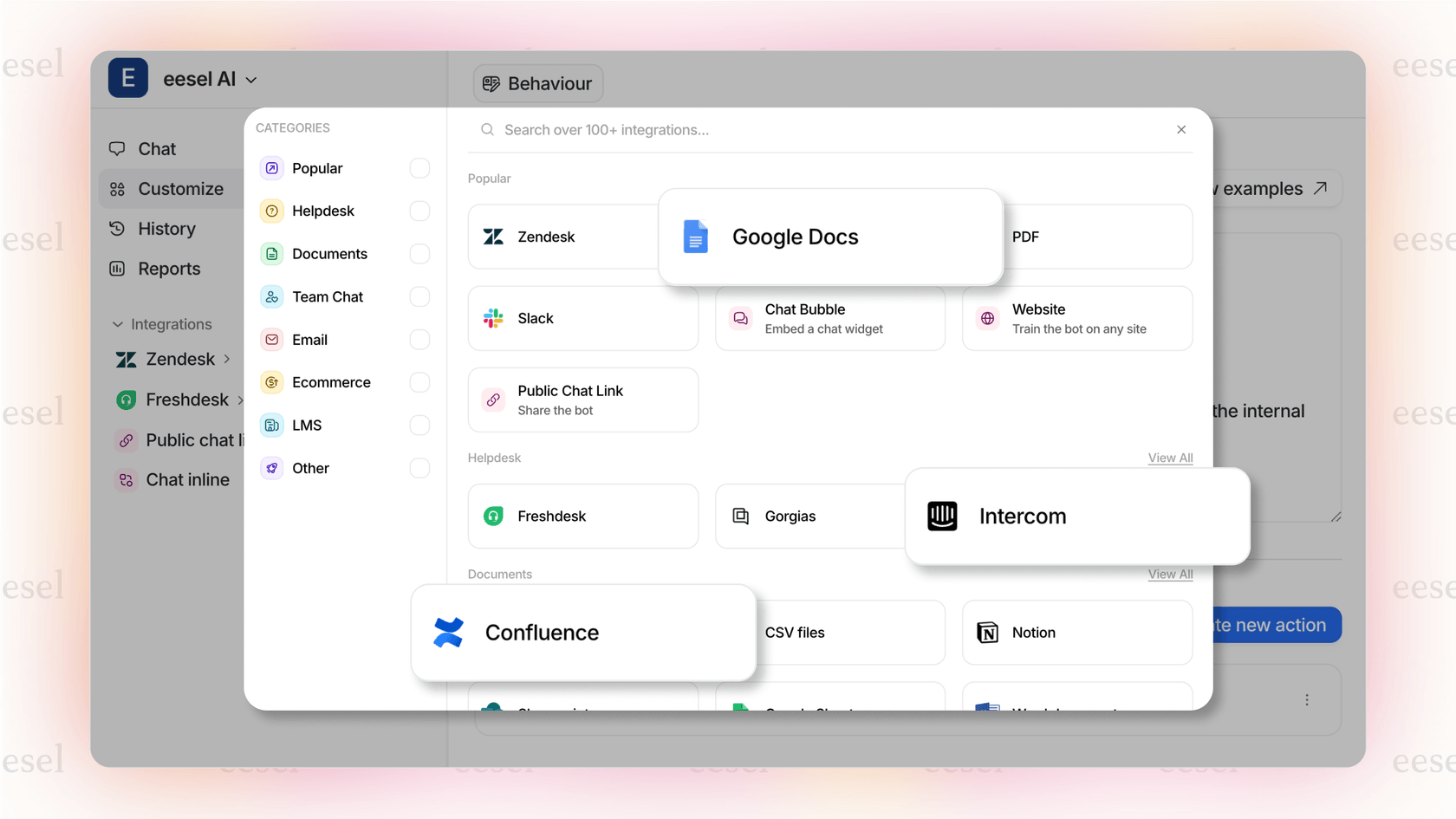Click the Behaviour tab button
The image size is (1456, 819).
pyautogui.click(x=537, y=83)
